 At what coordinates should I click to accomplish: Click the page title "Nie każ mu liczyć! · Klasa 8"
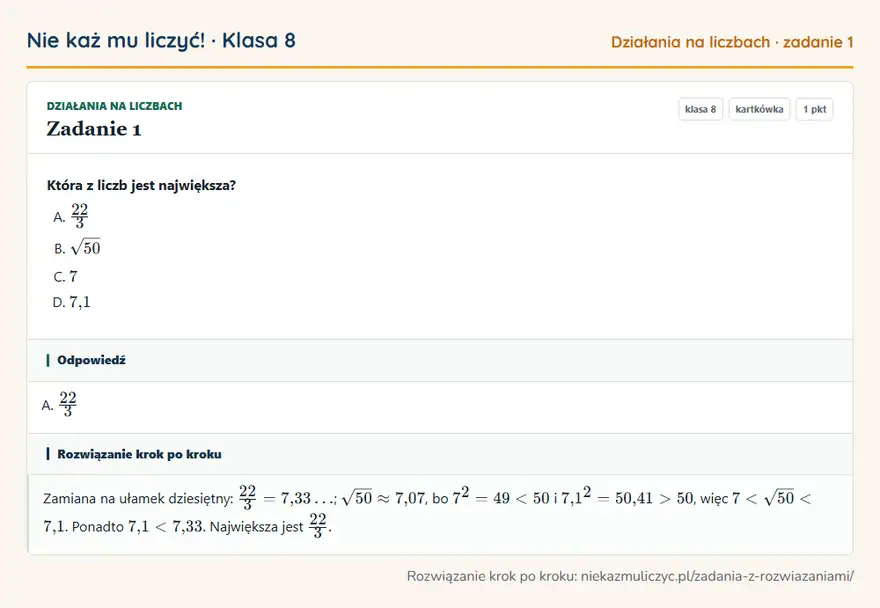[x=161, y=40]
